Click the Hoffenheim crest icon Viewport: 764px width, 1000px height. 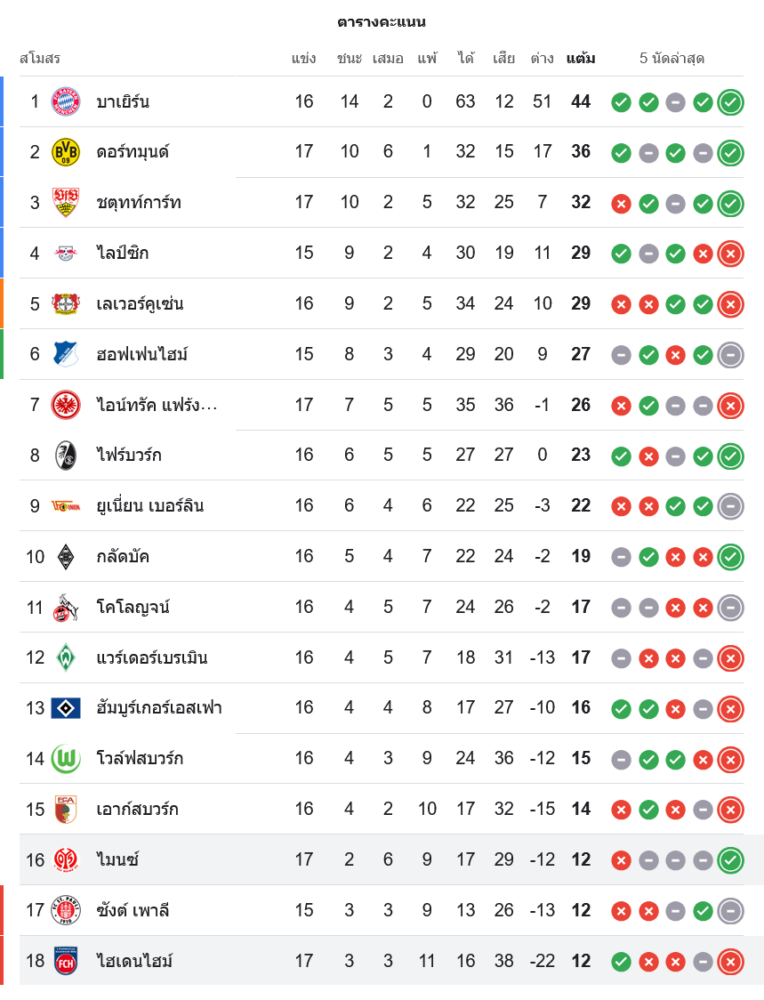tap(66, 354)
